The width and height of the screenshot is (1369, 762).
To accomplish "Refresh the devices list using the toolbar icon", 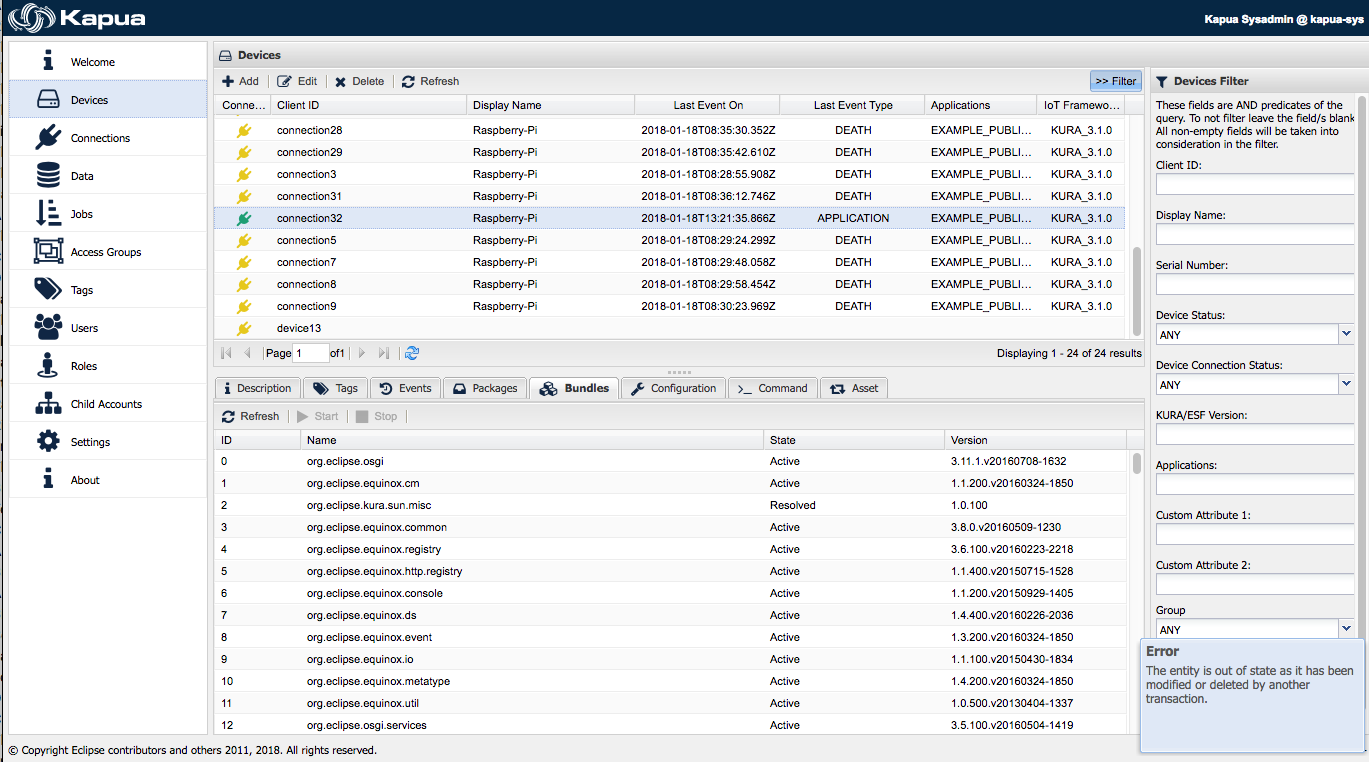I will click(430, 81).
